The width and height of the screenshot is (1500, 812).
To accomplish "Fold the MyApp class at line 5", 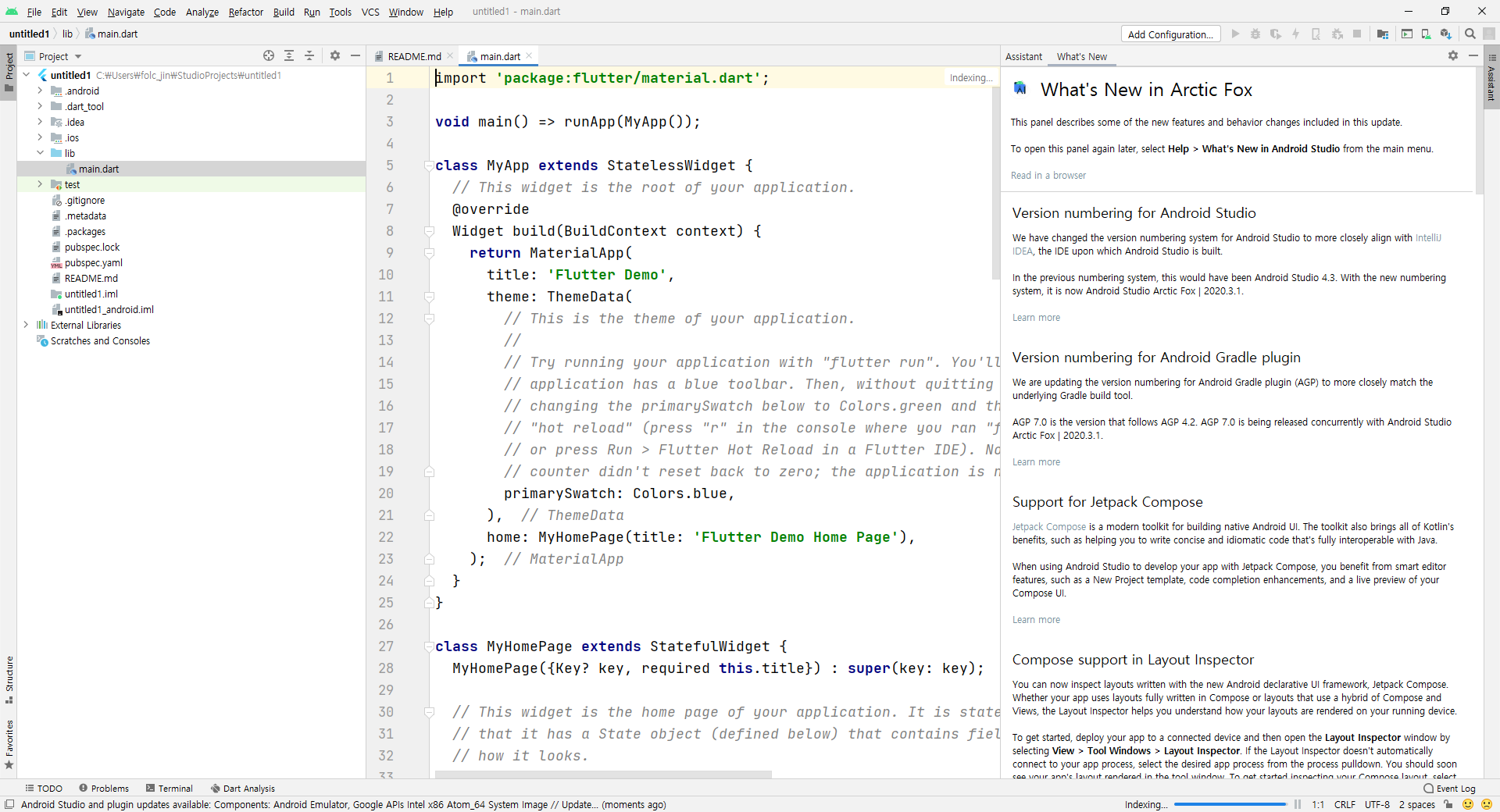I will [x=429, y=166].
